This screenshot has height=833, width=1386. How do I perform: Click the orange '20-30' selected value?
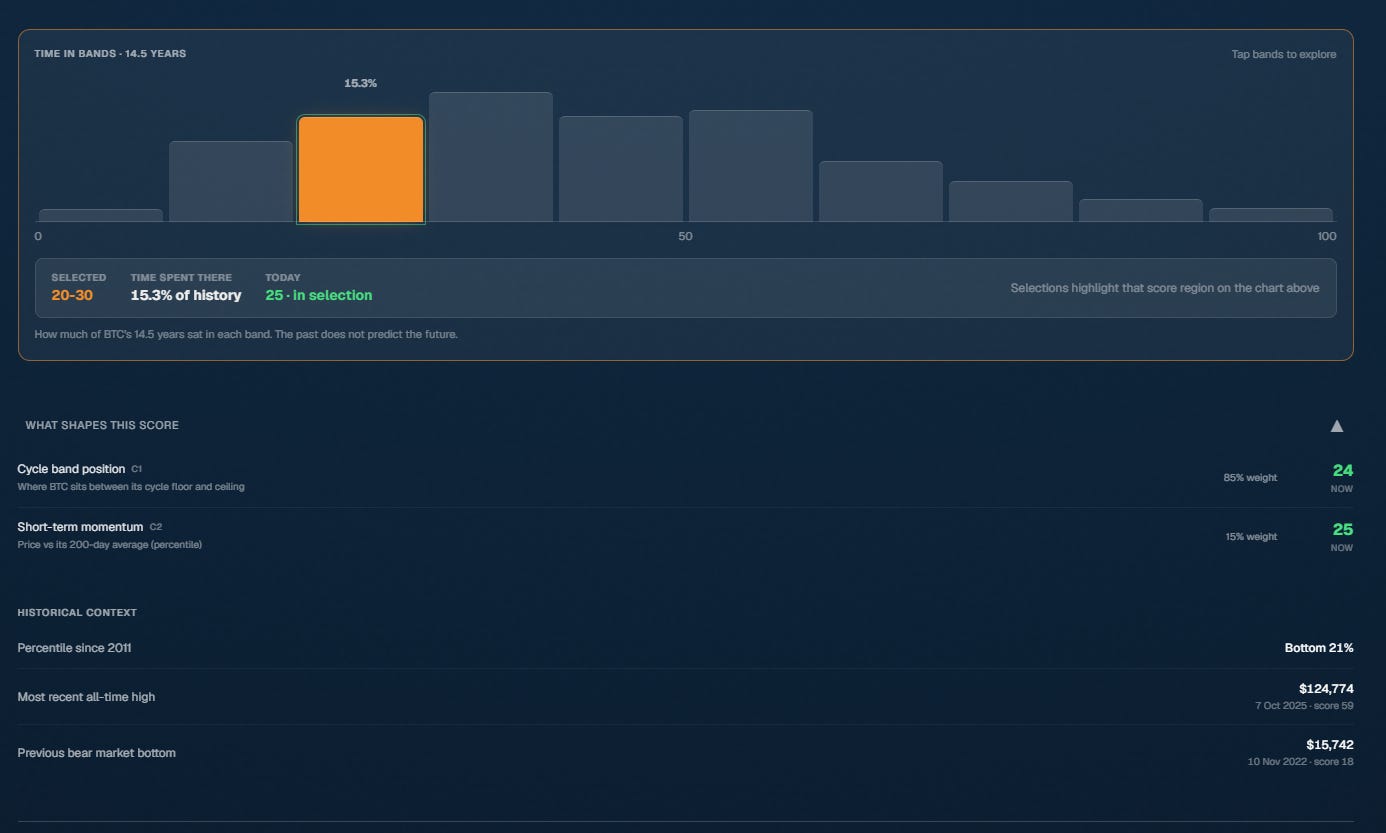[x=72, y=295]
